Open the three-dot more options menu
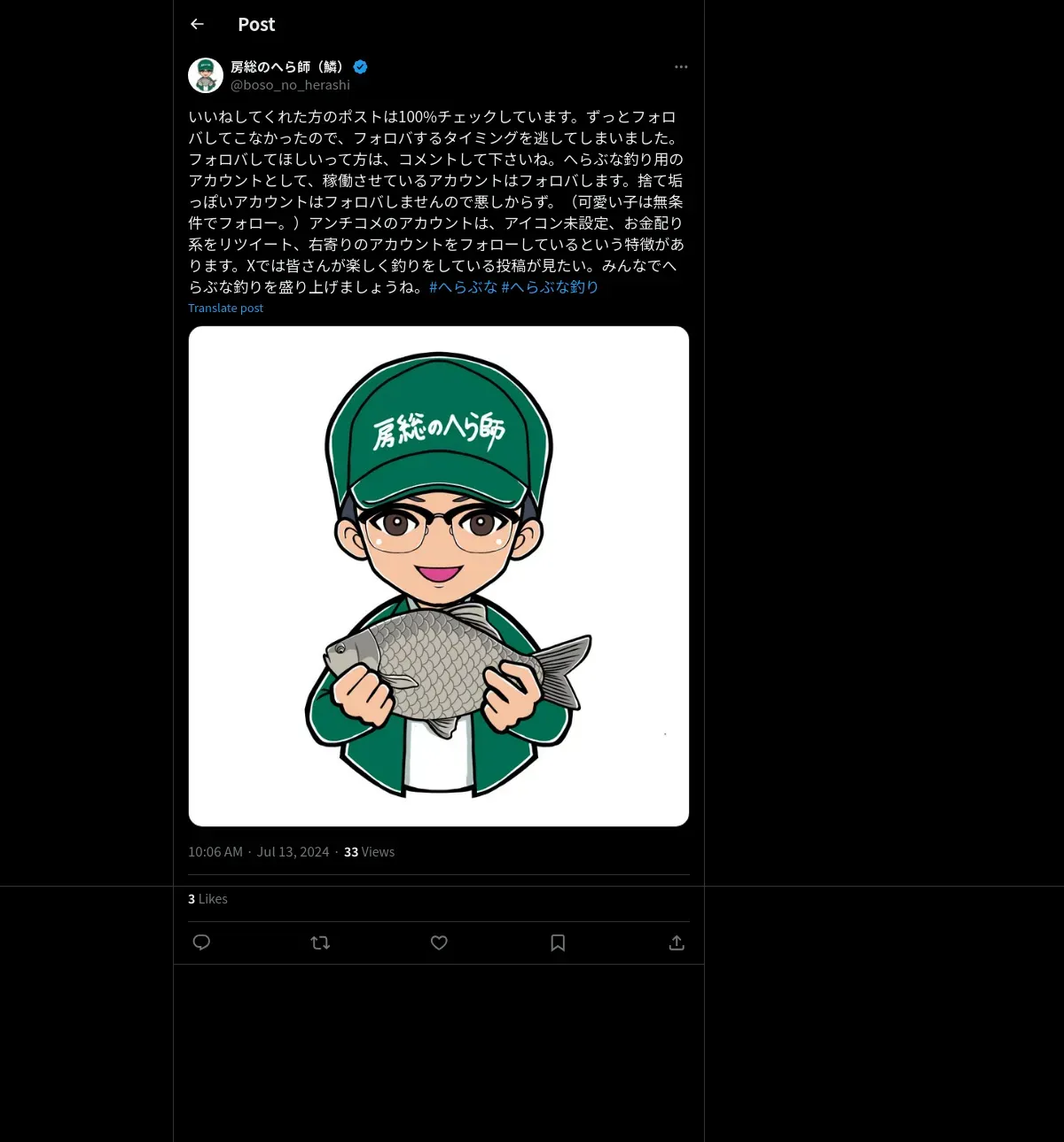 coord(681,66)
